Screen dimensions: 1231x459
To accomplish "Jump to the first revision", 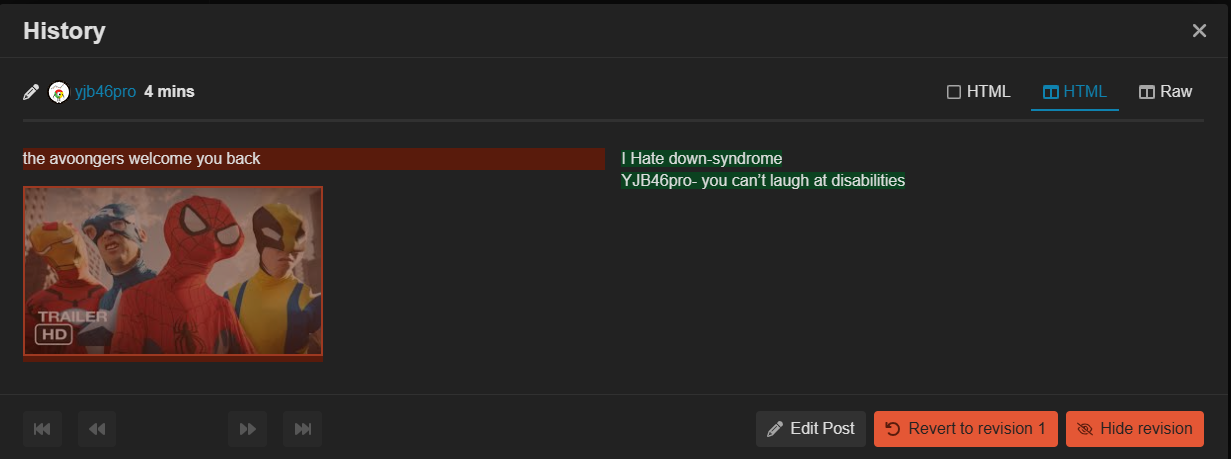I will click(42, 429).
